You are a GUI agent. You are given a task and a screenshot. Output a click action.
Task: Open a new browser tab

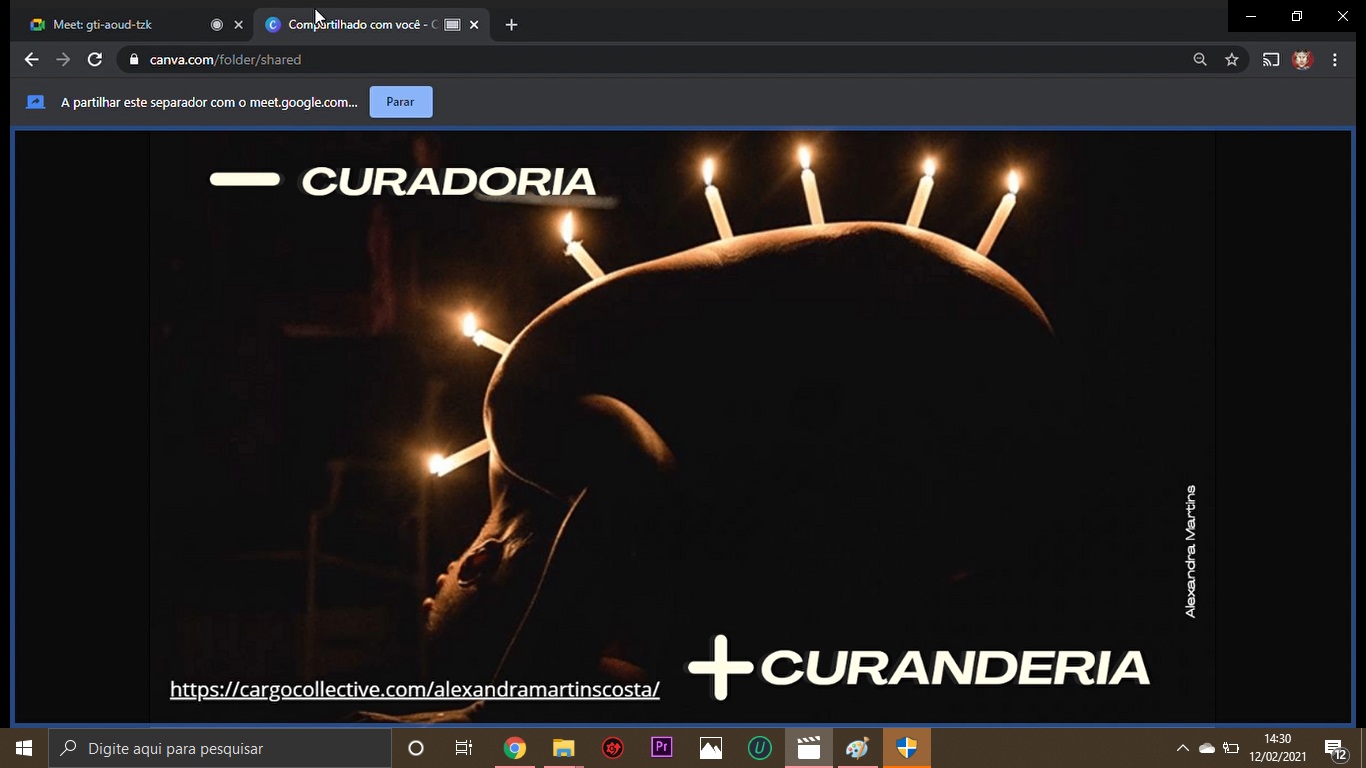coord(511,25)
